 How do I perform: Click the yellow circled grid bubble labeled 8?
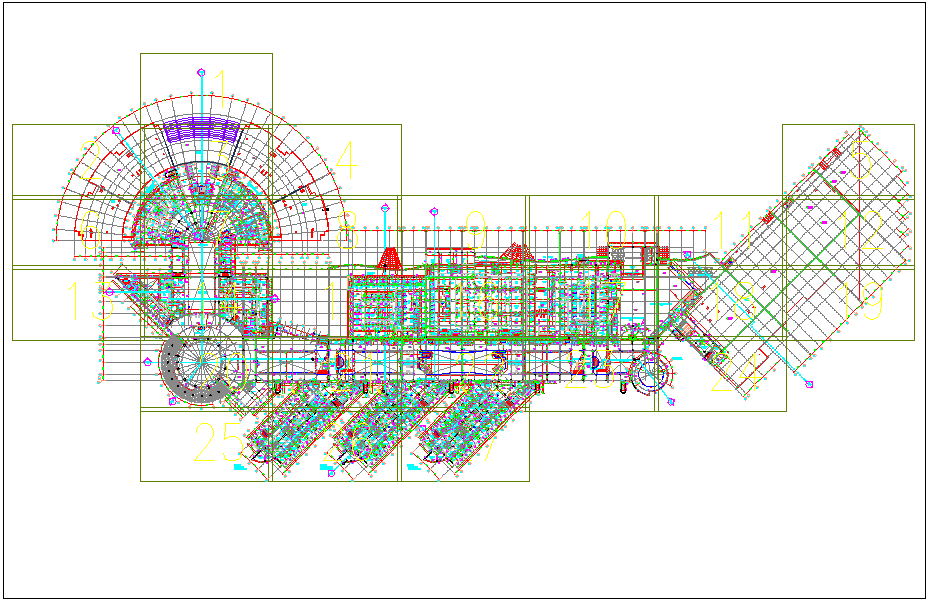coord(346,226)
